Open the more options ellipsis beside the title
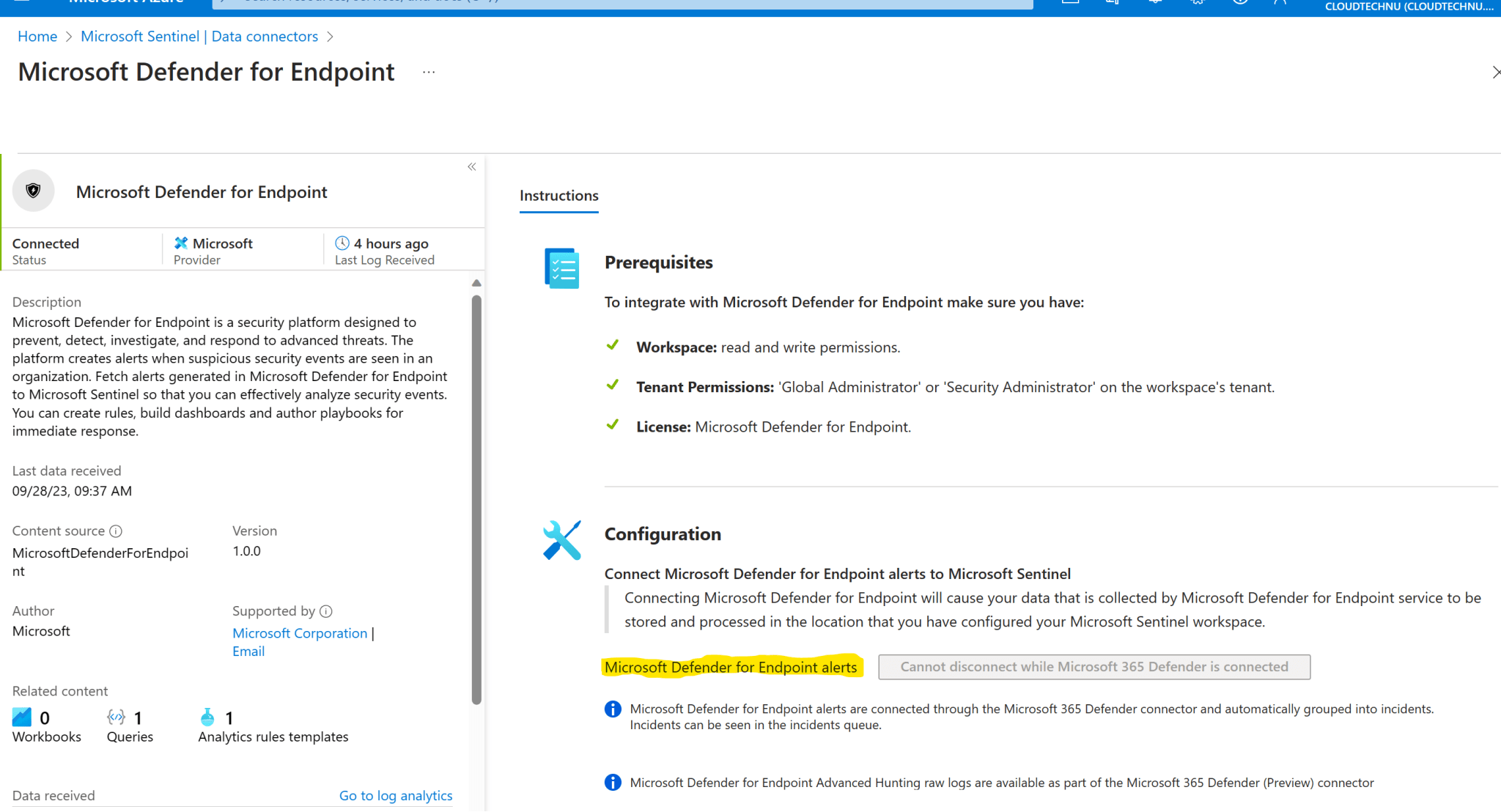Viewport: 1501px width, 812px height. 428,73
